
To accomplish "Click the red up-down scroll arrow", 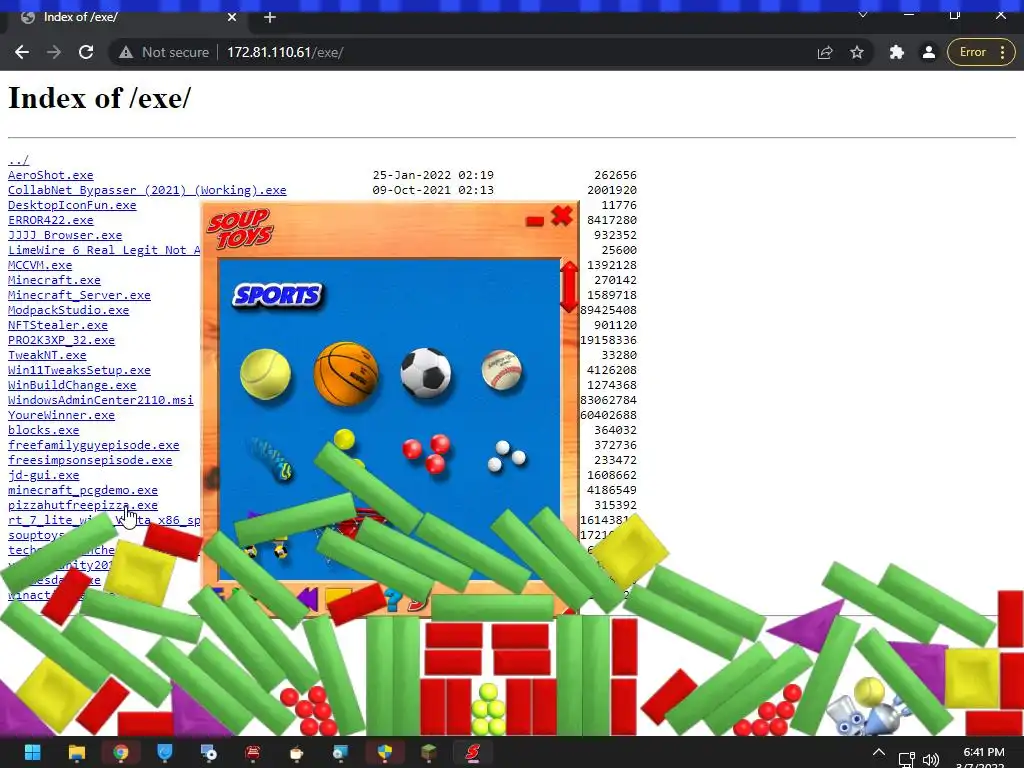I will pos(569,286).
